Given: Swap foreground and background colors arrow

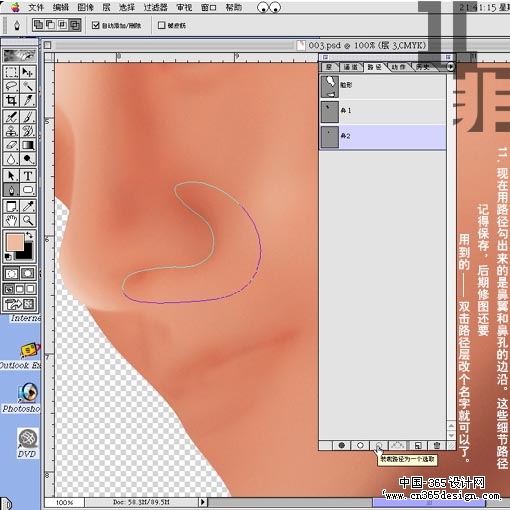Looking at the screenshot, I should [30, 235].
